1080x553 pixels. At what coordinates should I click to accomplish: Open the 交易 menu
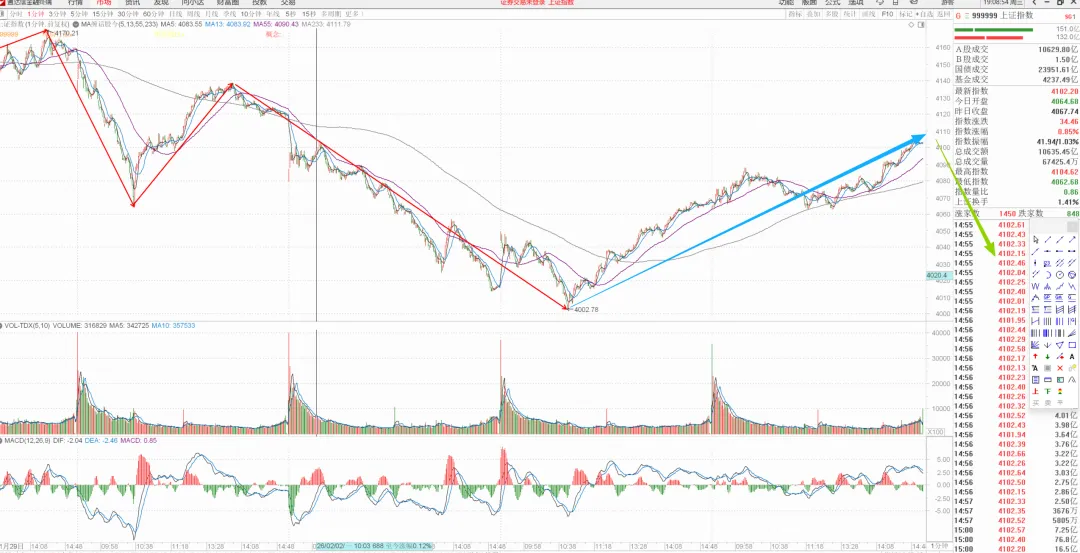[287, 3]
